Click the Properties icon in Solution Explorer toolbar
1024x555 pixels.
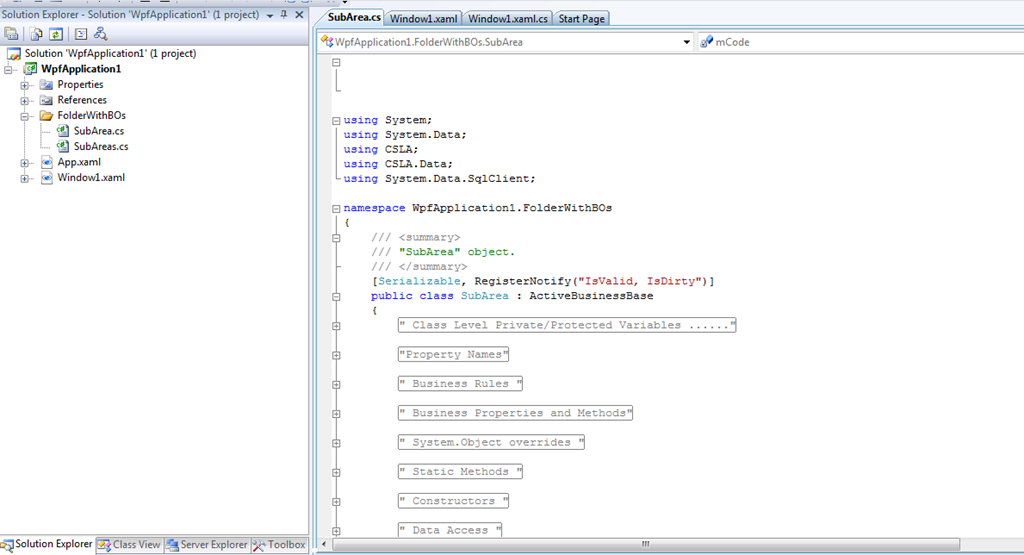11,34
